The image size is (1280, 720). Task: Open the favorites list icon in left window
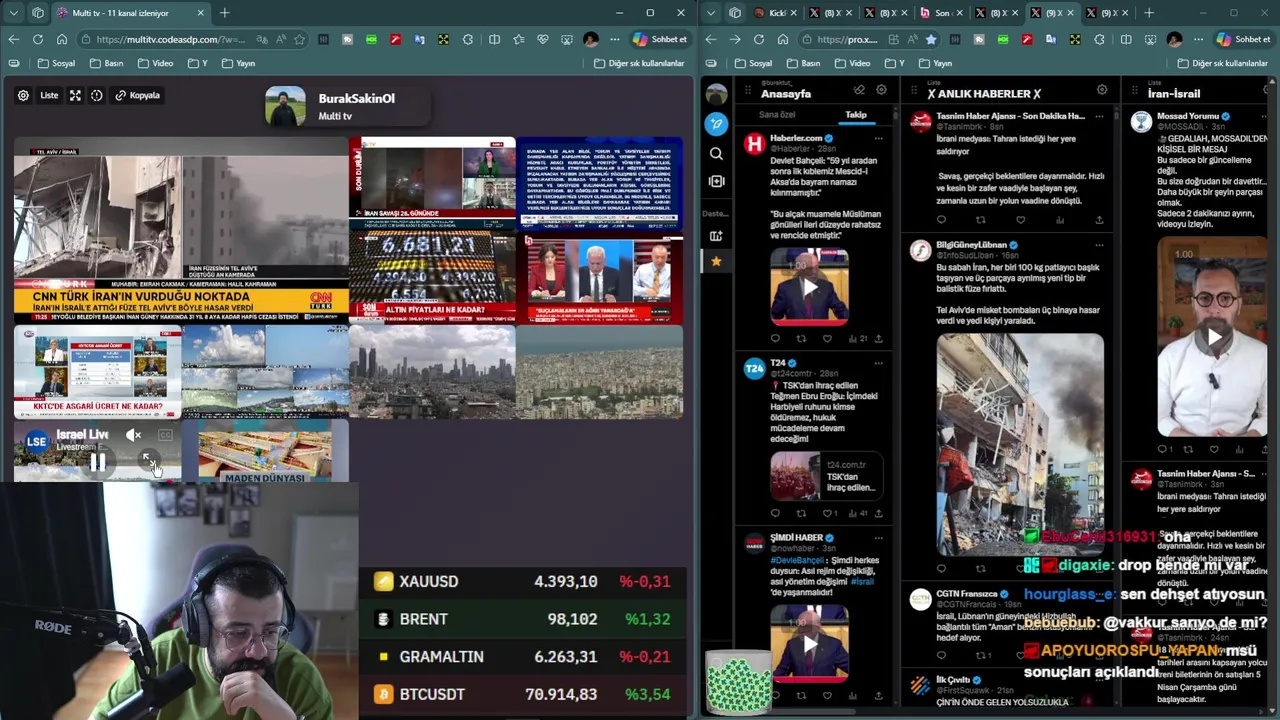[518, 39]
